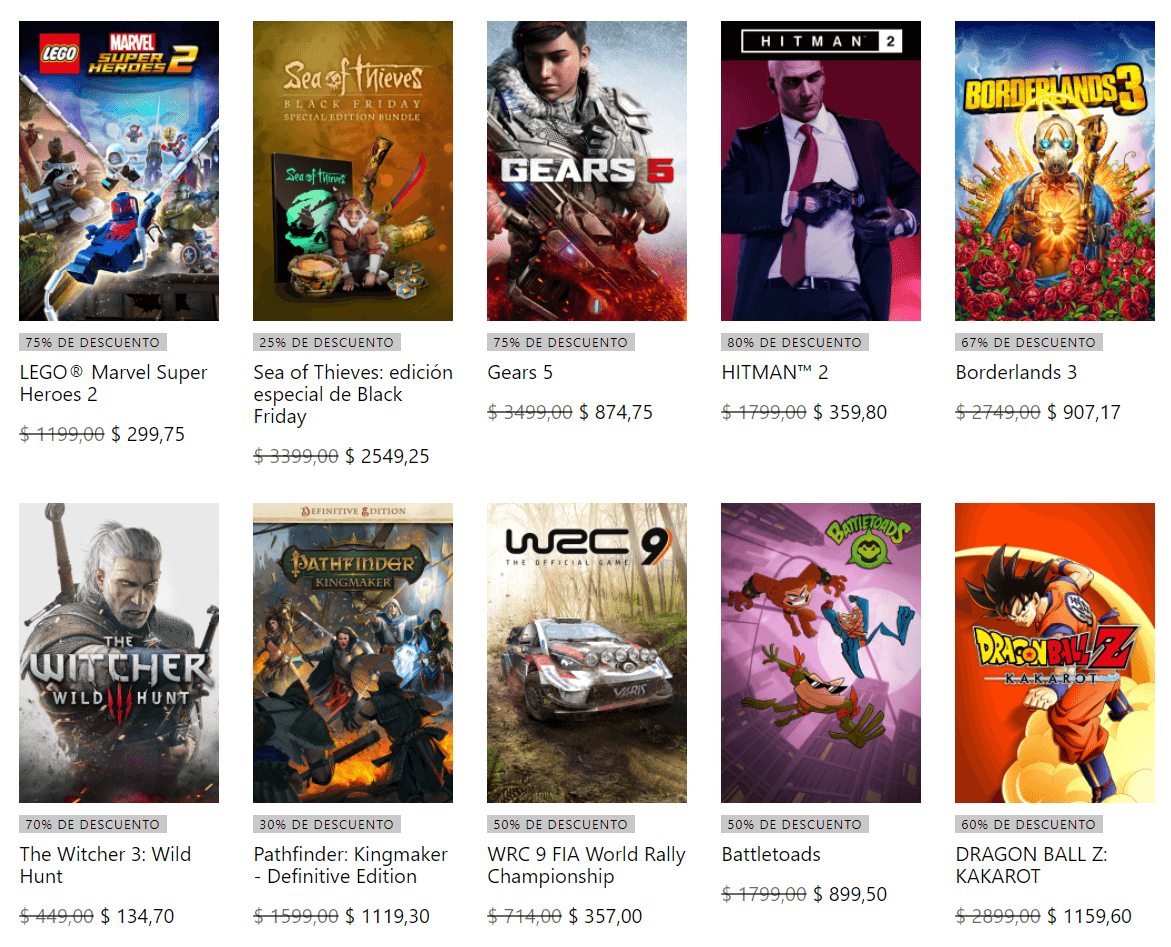The image size is (1171, 947).
Task: Open the Pathfinder Kingmaker cover image
Action: pos(352,653)
